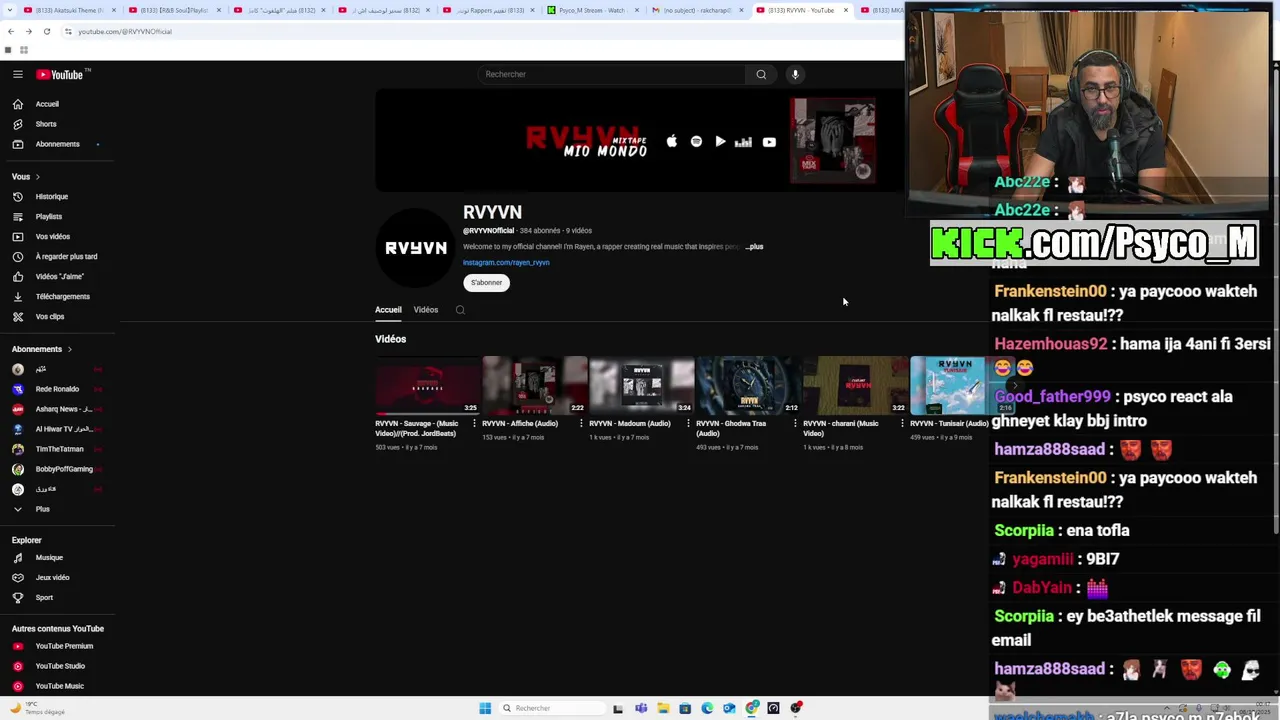Open Vidéos "J'aime" list
1280x720 pixels.
[58, 277]
